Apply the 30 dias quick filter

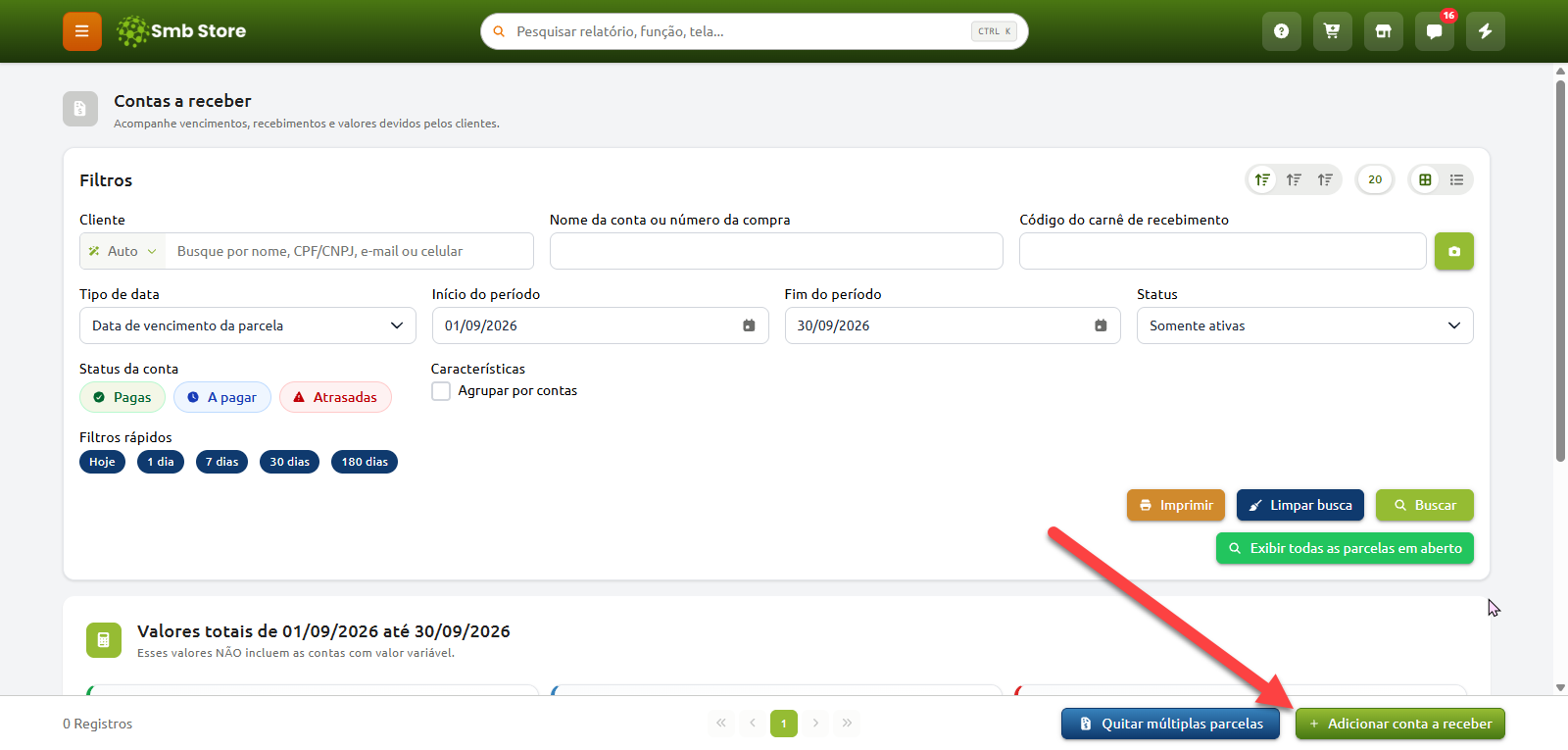(289, 462)
